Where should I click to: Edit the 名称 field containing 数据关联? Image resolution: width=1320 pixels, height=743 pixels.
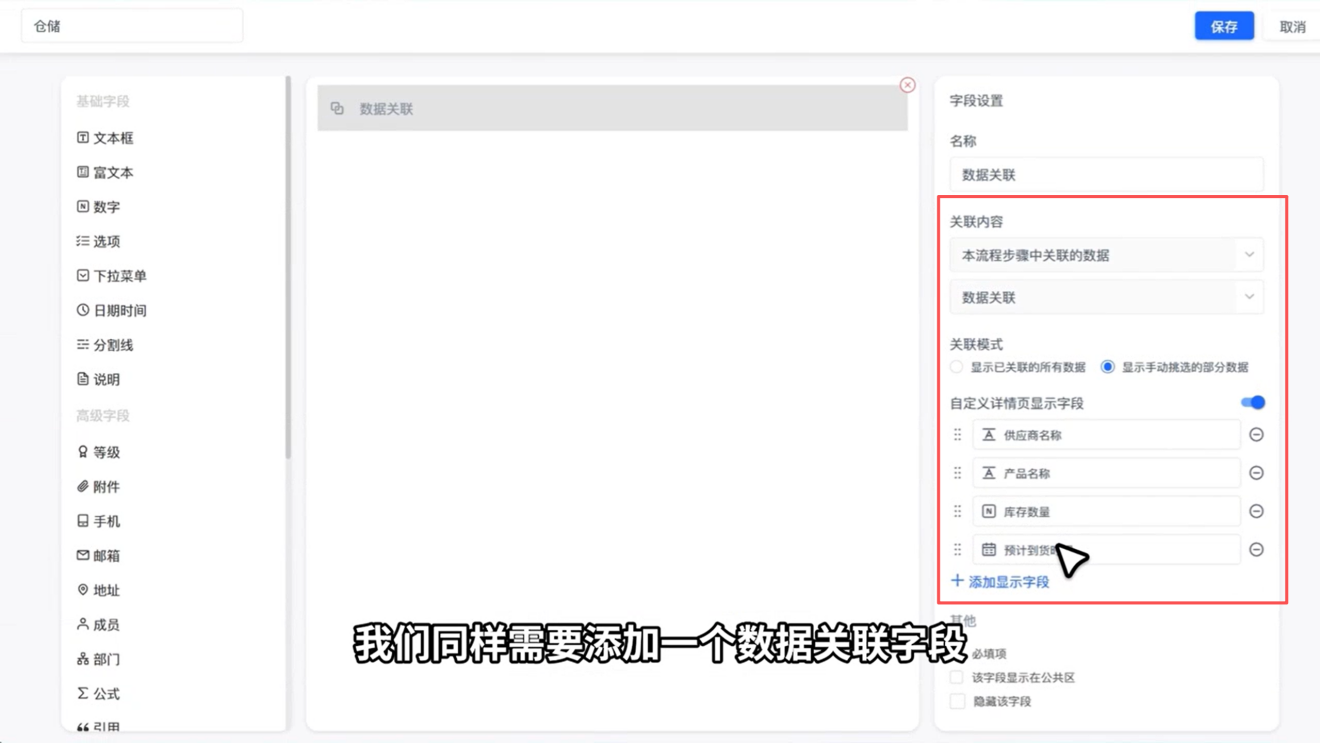pyautogui.click(x=1106, y=174)
